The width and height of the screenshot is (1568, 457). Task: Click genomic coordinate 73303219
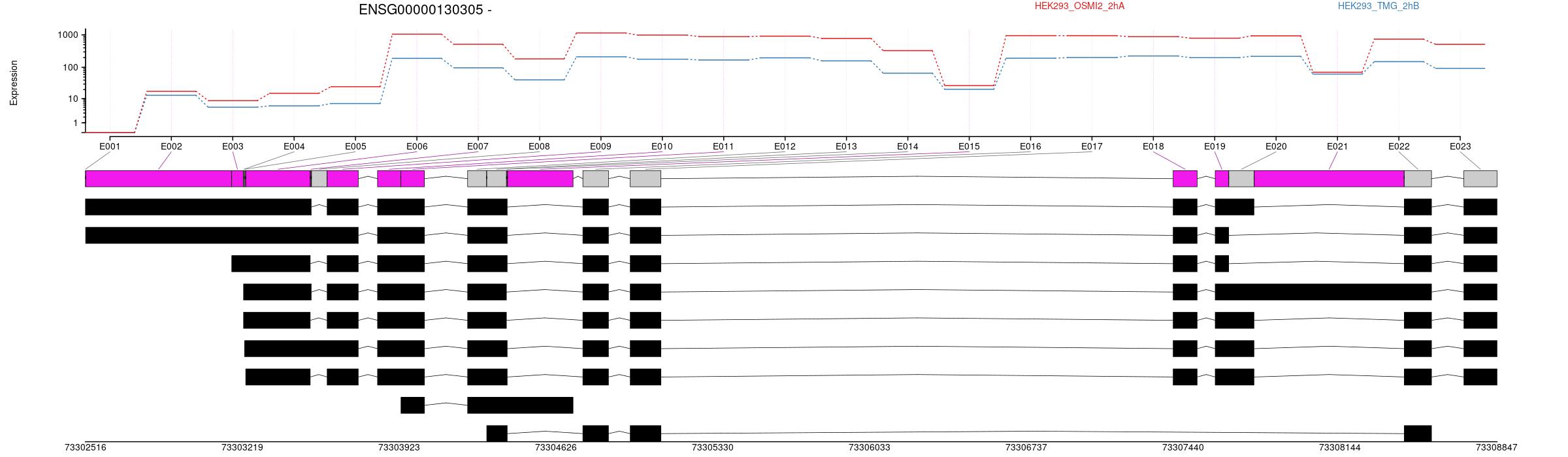coord(242,447)
